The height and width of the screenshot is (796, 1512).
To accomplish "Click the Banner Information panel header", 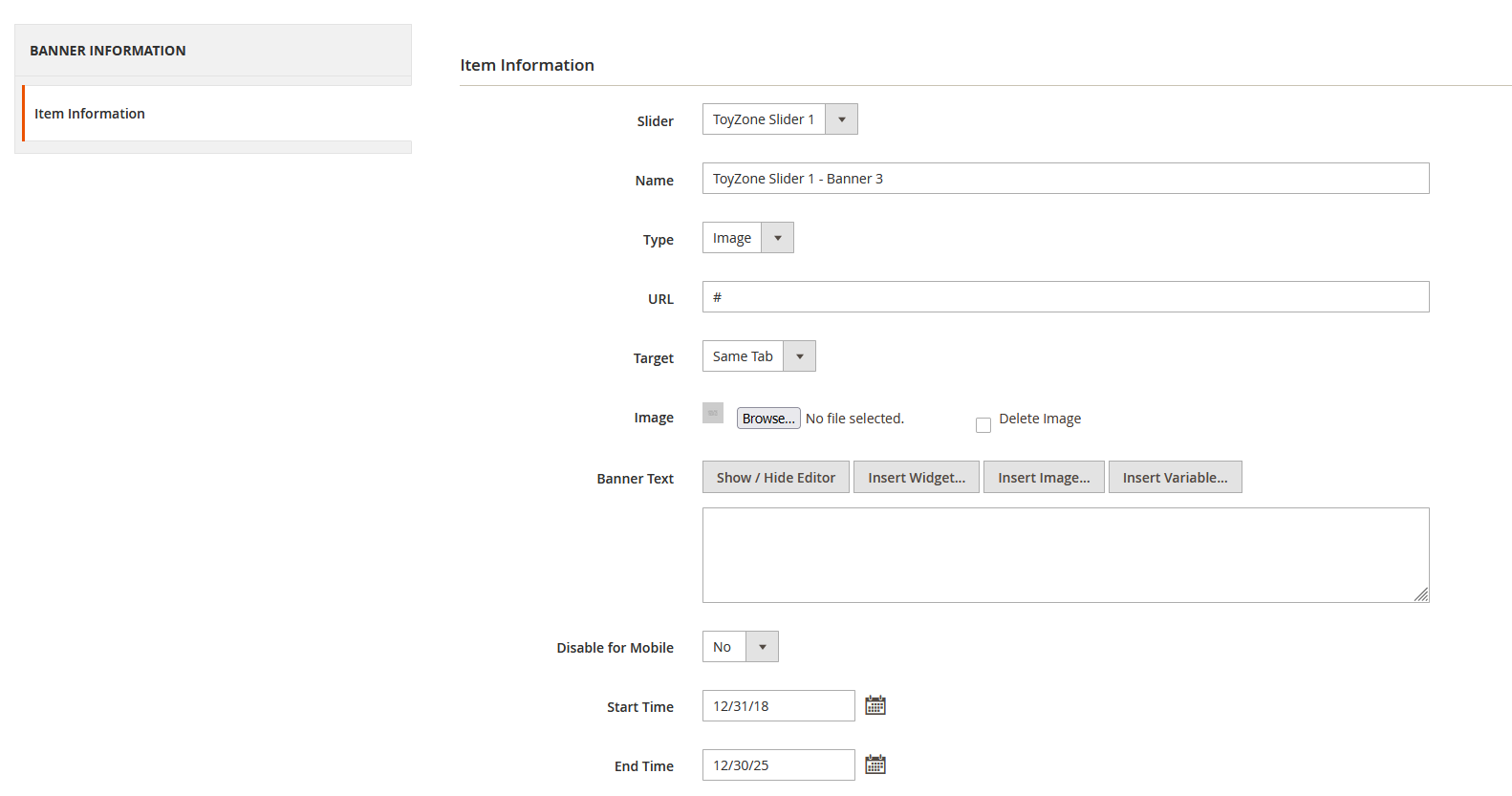I will click(108, 51).
